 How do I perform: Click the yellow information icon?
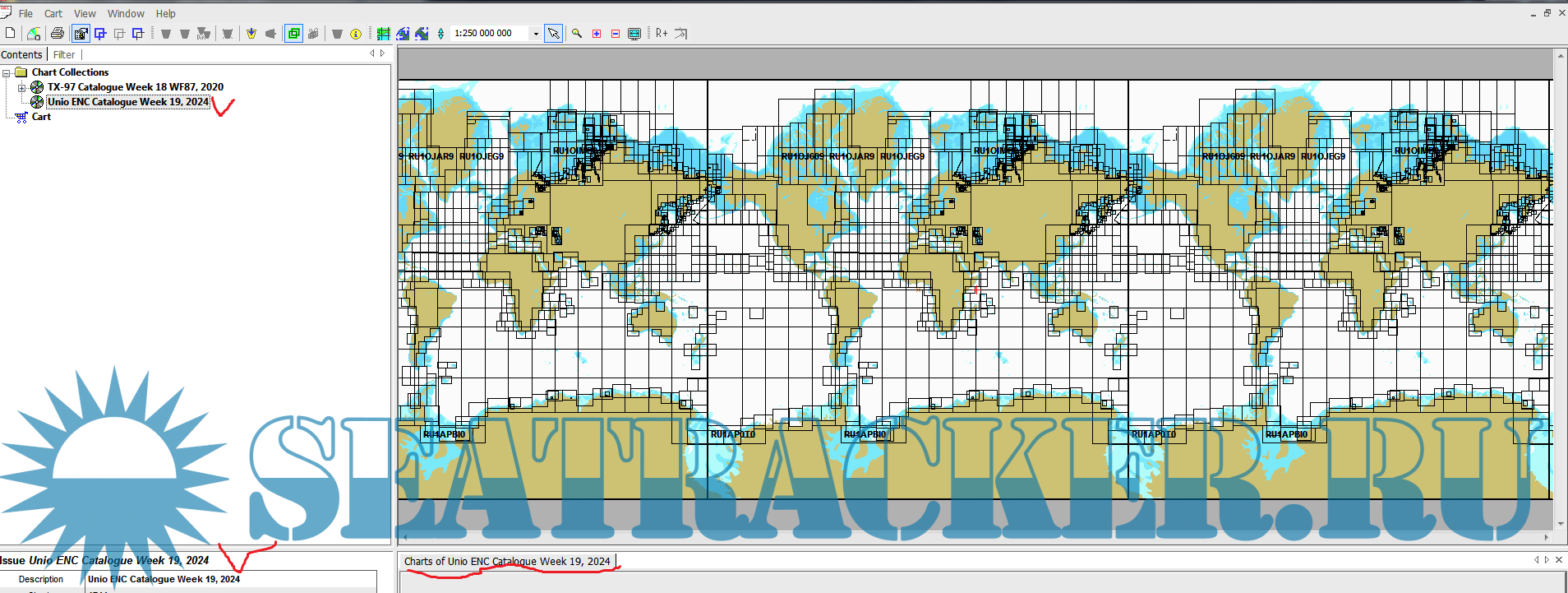(x=356, y=34)
